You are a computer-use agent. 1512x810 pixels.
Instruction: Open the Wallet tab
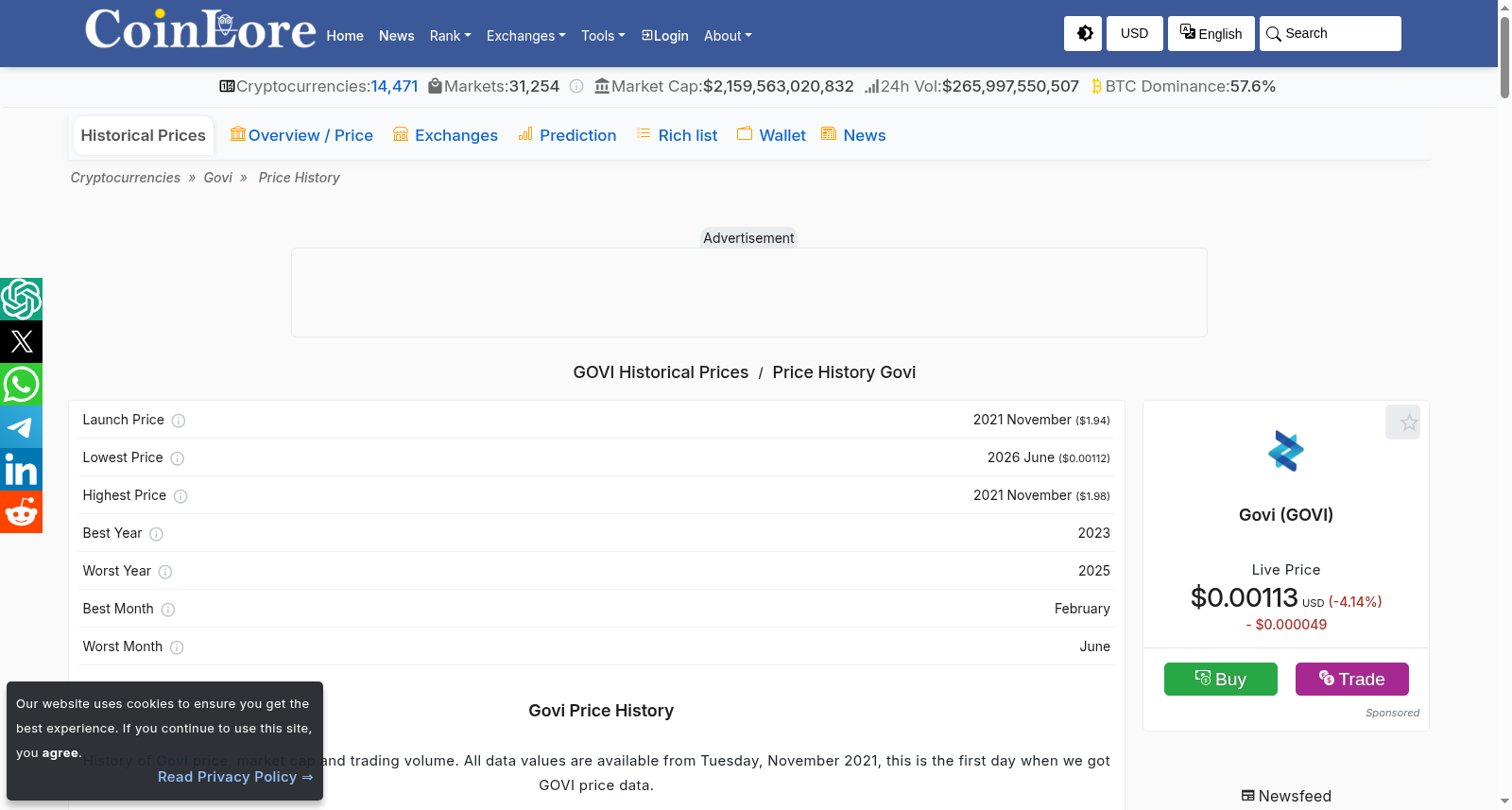(x=771, y=135)
